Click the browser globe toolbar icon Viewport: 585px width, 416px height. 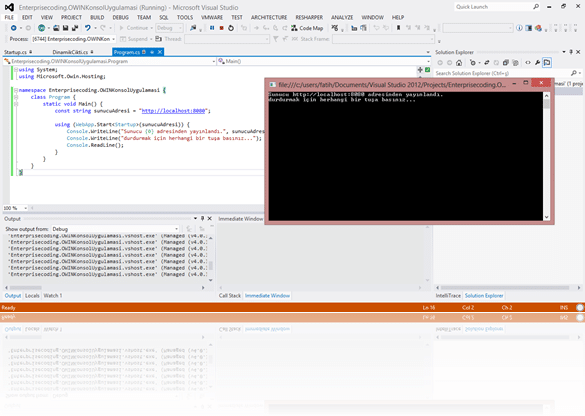click(x=41, y=28)
